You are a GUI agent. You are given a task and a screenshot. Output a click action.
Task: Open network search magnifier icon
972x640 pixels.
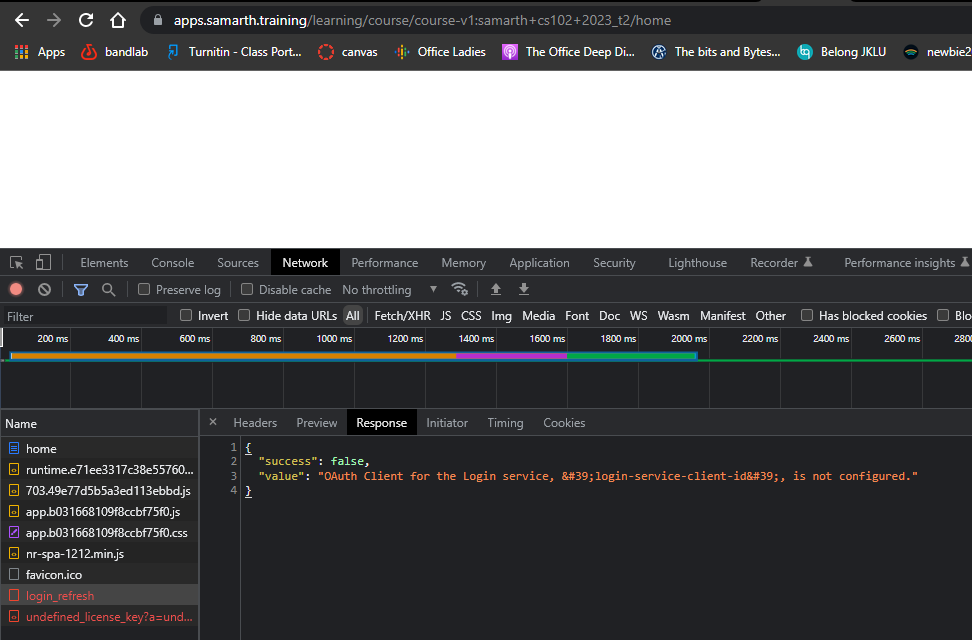[108, 290]
